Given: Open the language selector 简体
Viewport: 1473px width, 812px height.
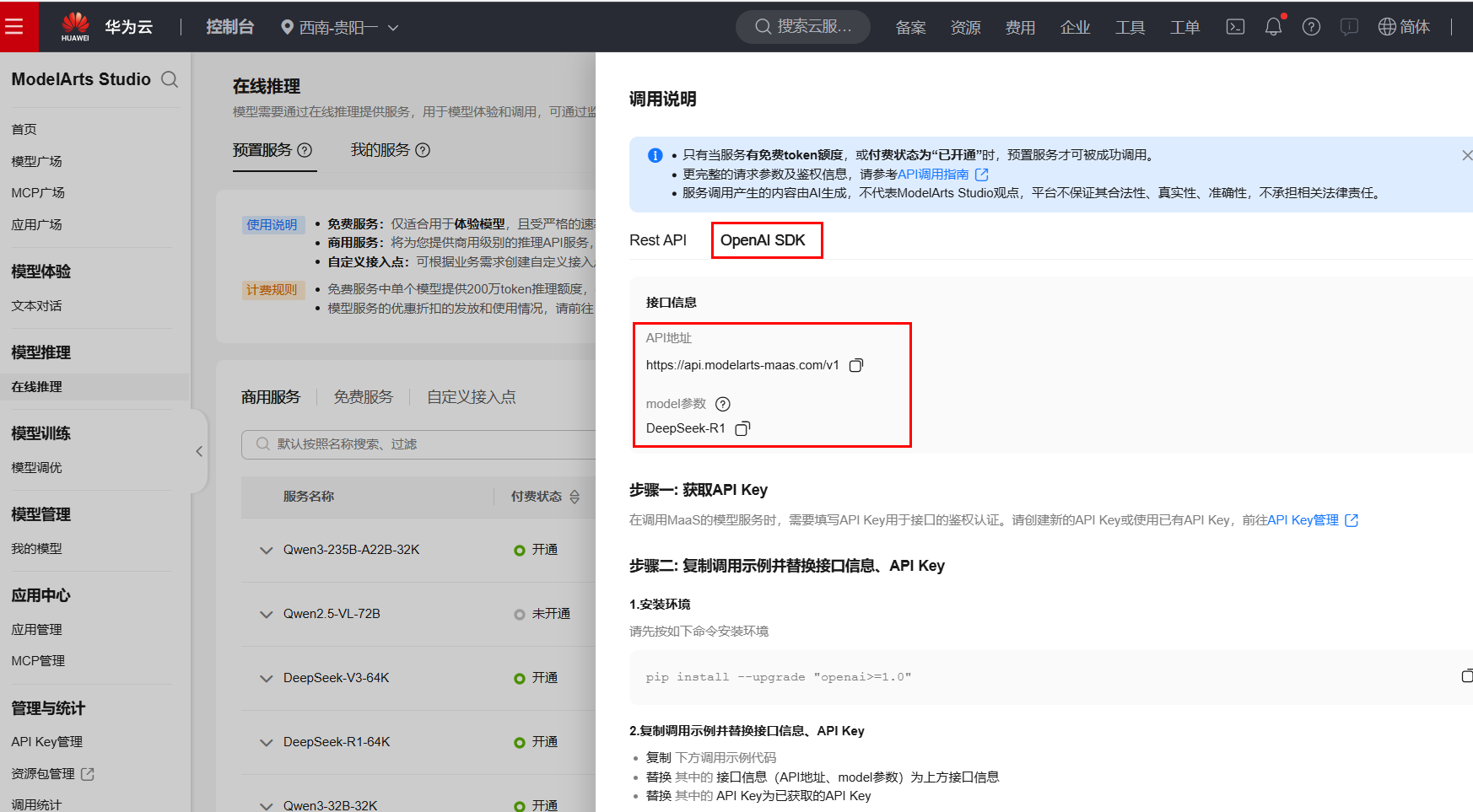Looking at the screenshot, I should click(1404, 27).
